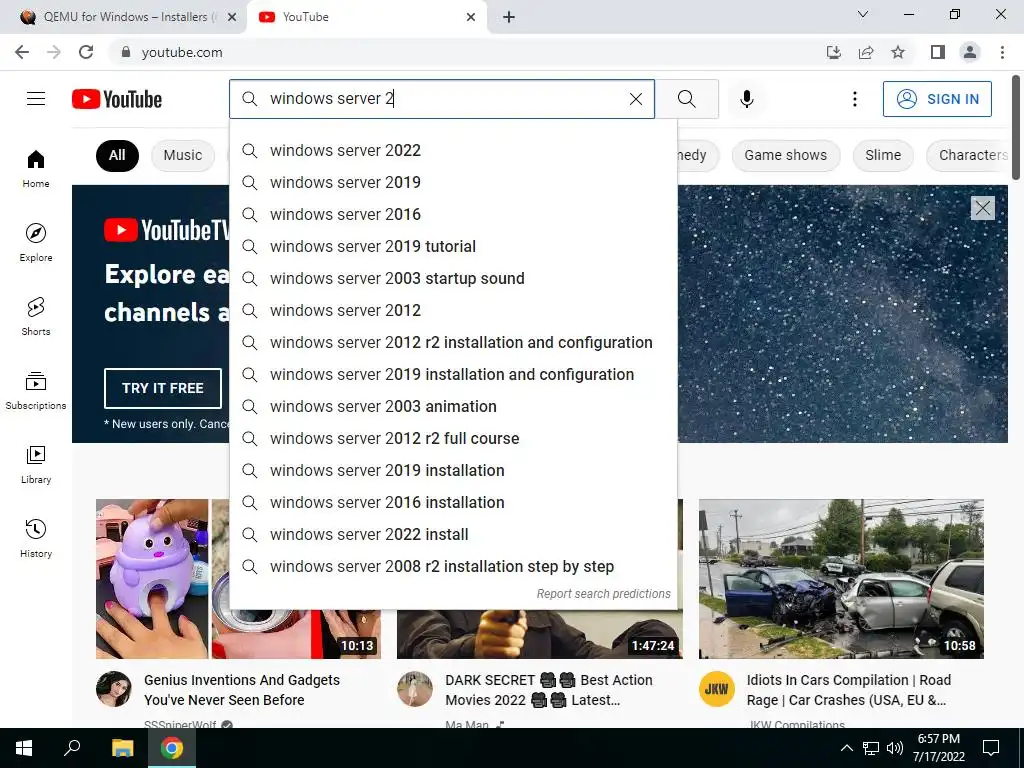Pick 'windows server 2003 animation' suggestion
1024x768 pixels.
[453, 406]
